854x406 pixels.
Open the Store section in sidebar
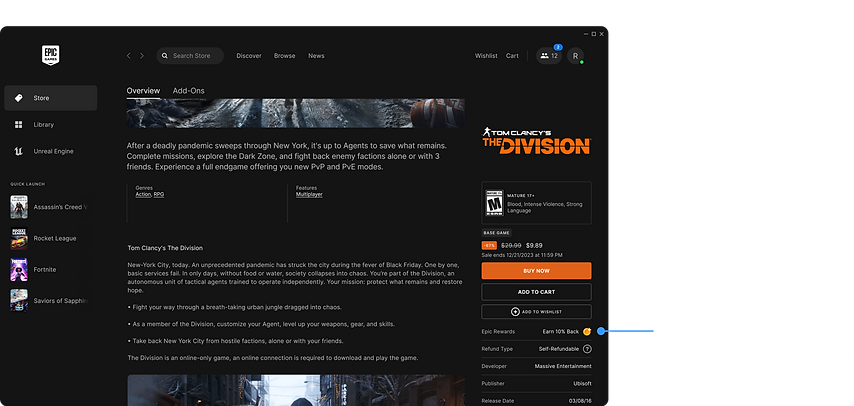pyautogui.click(x=51, y=98)
